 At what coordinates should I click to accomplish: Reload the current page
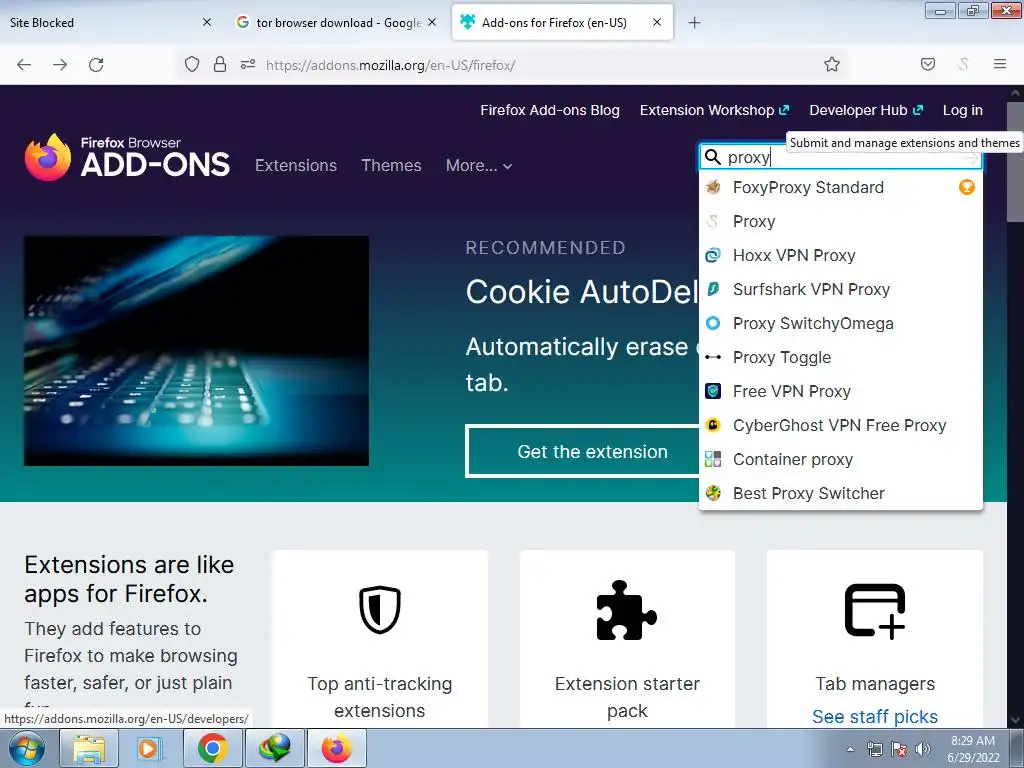[x=96, y=65]
